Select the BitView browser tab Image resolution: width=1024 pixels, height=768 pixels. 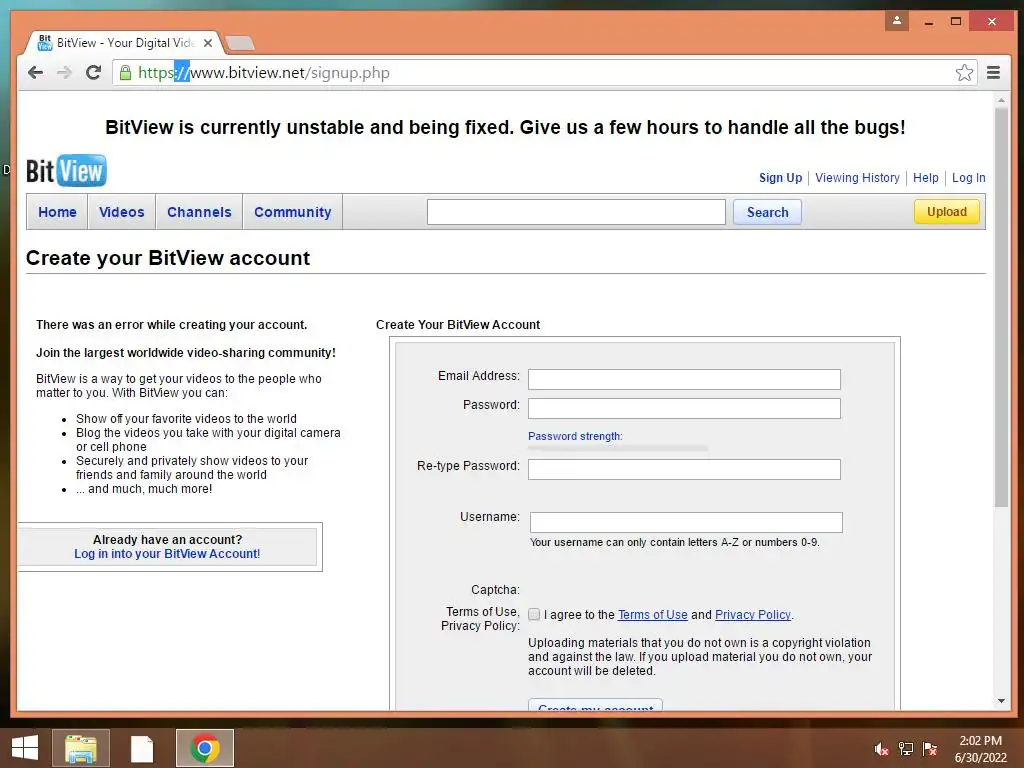point(124,43)
